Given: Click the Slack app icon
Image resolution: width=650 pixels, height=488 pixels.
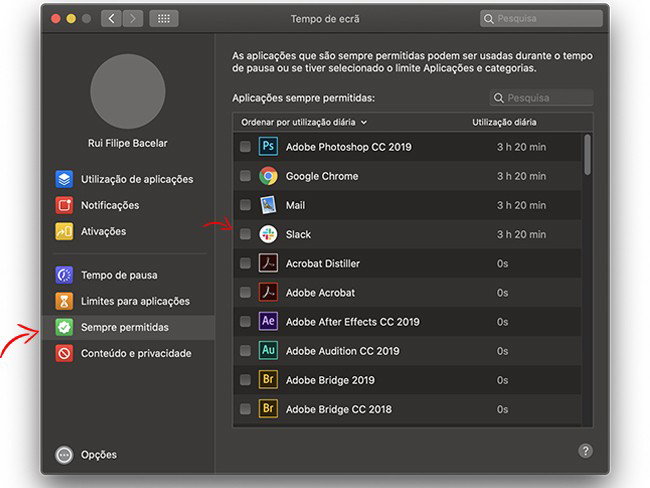Looking at the screenshot, I should 268,234.
